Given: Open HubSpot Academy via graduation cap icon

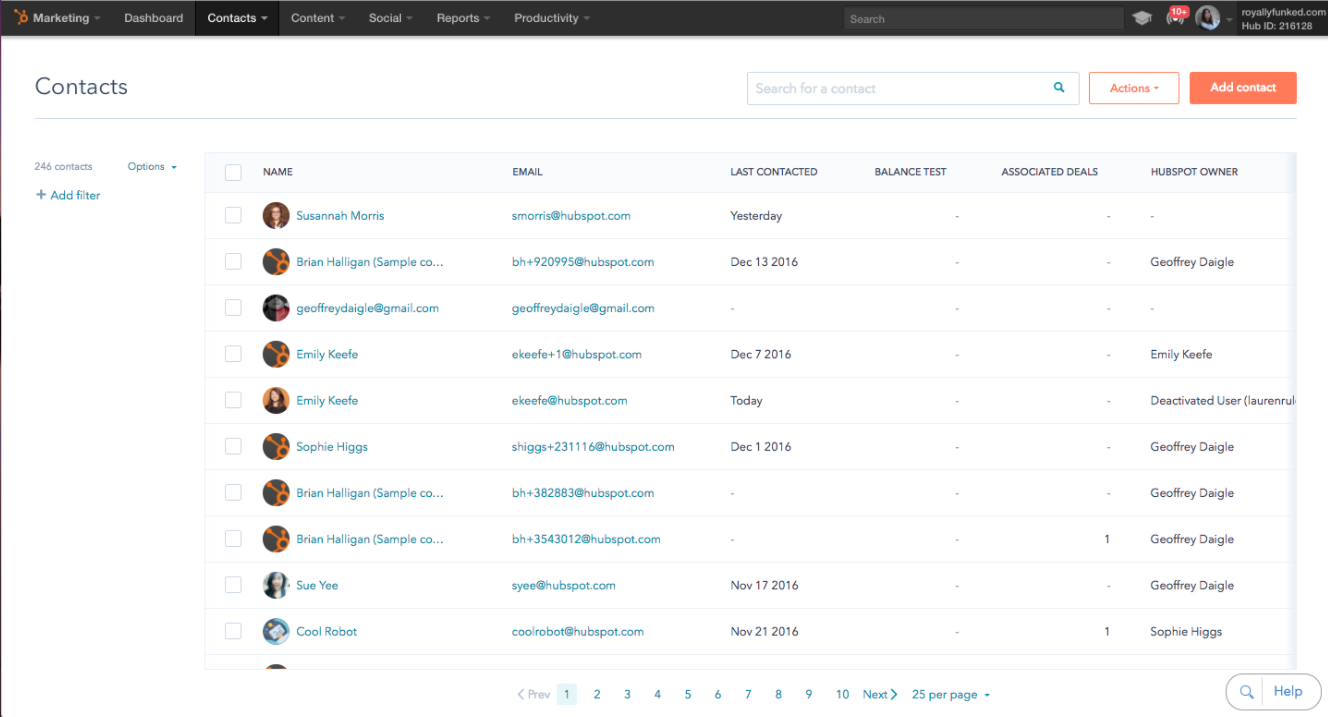Looking at the screenshot, I should (x=1141, y=17).
